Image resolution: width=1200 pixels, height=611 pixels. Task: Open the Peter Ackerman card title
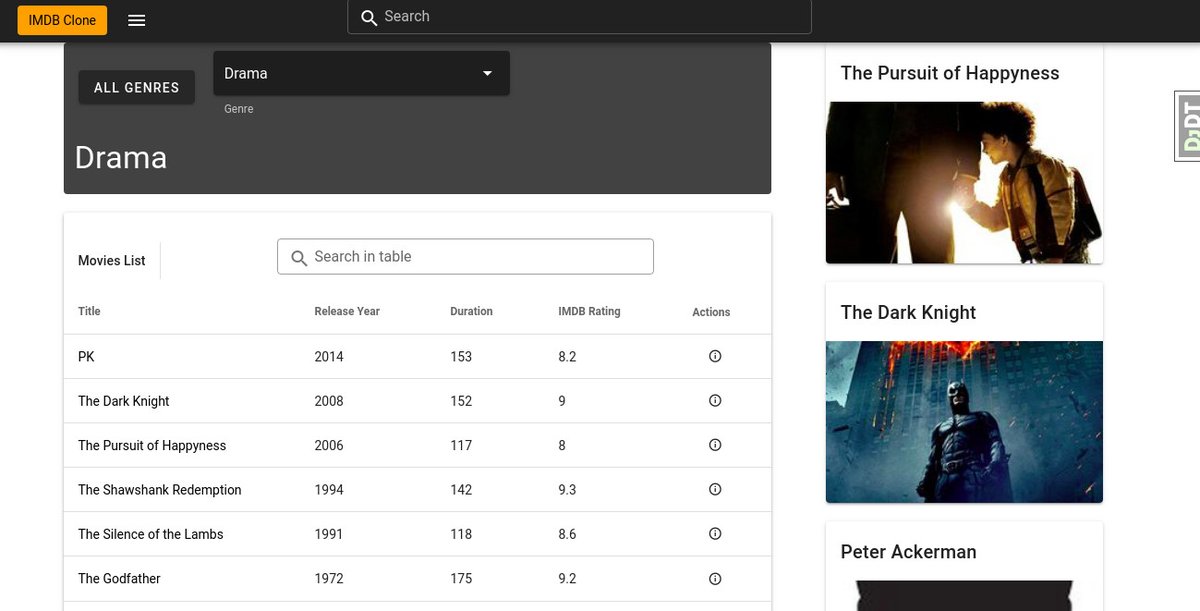908,551
